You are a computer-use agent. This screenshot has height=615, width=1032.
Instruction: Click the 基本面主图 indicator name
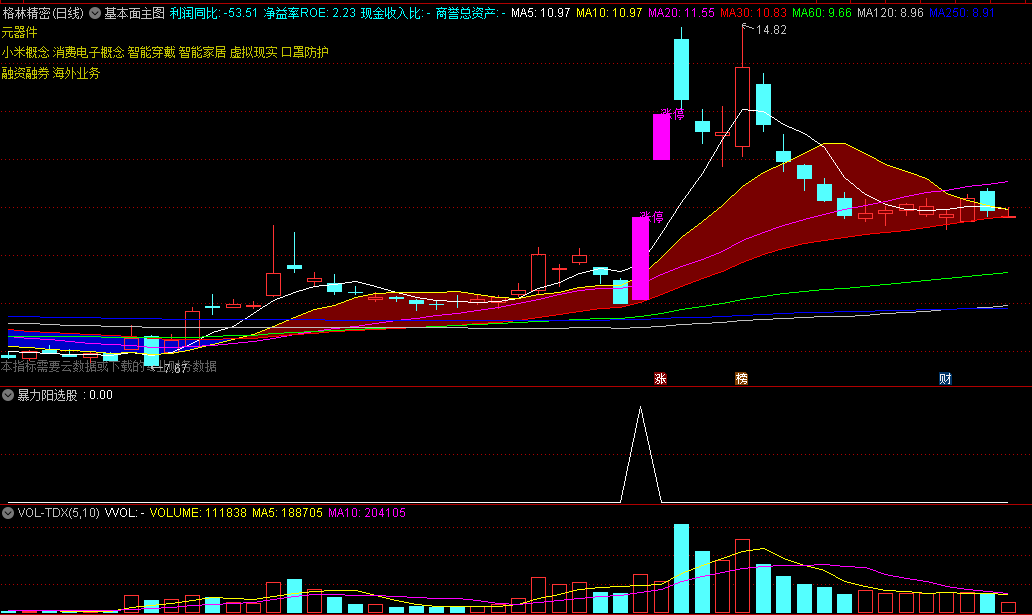pyautogui.click(x=134, y=13)
